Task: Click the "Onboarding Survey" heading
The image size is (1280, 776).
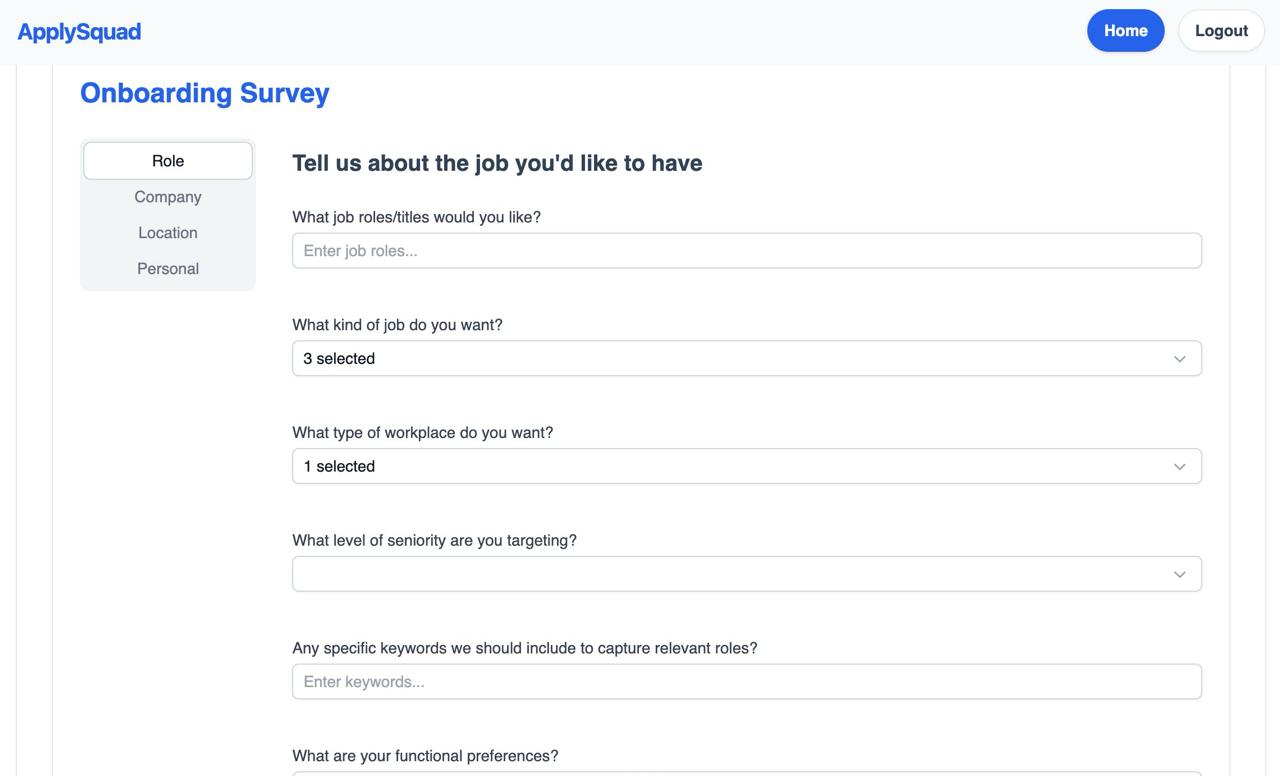Action: point(204,93)
